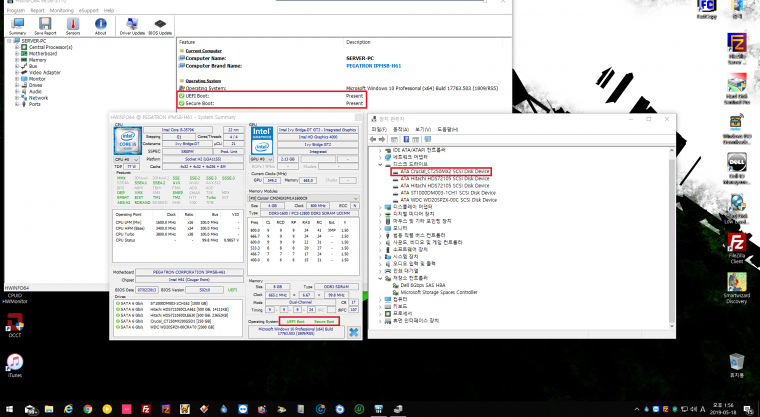Open the Windows Start menu
Image resolution: width=760 pixels, height=417 pixels.
click(x=9, y=409)
